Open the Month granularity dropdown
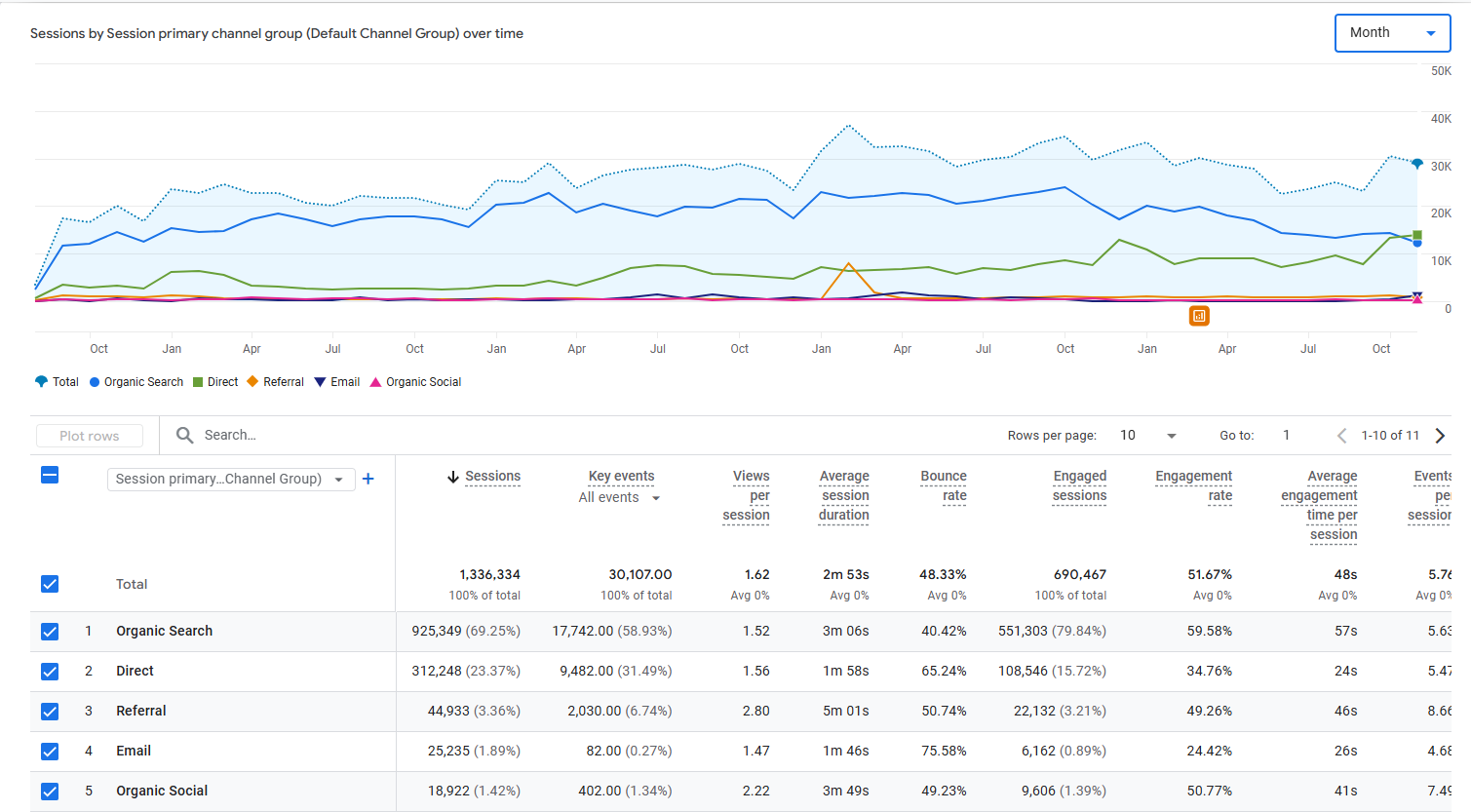1471x812 pixels. (1392, 33)
